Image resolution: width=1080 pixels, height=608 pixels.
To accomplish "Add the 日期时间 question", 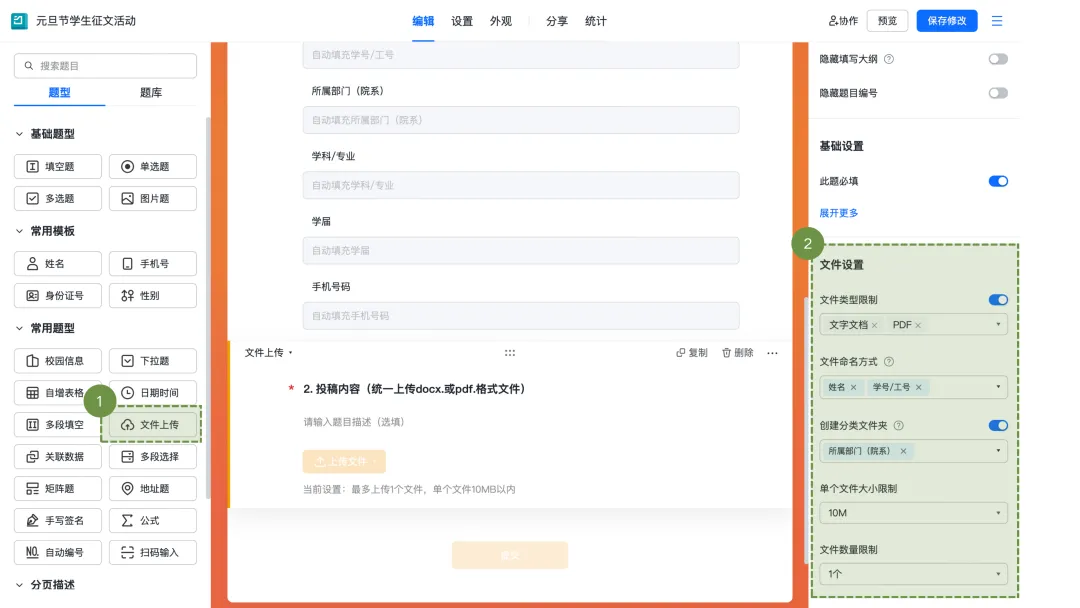I will 153,392.
